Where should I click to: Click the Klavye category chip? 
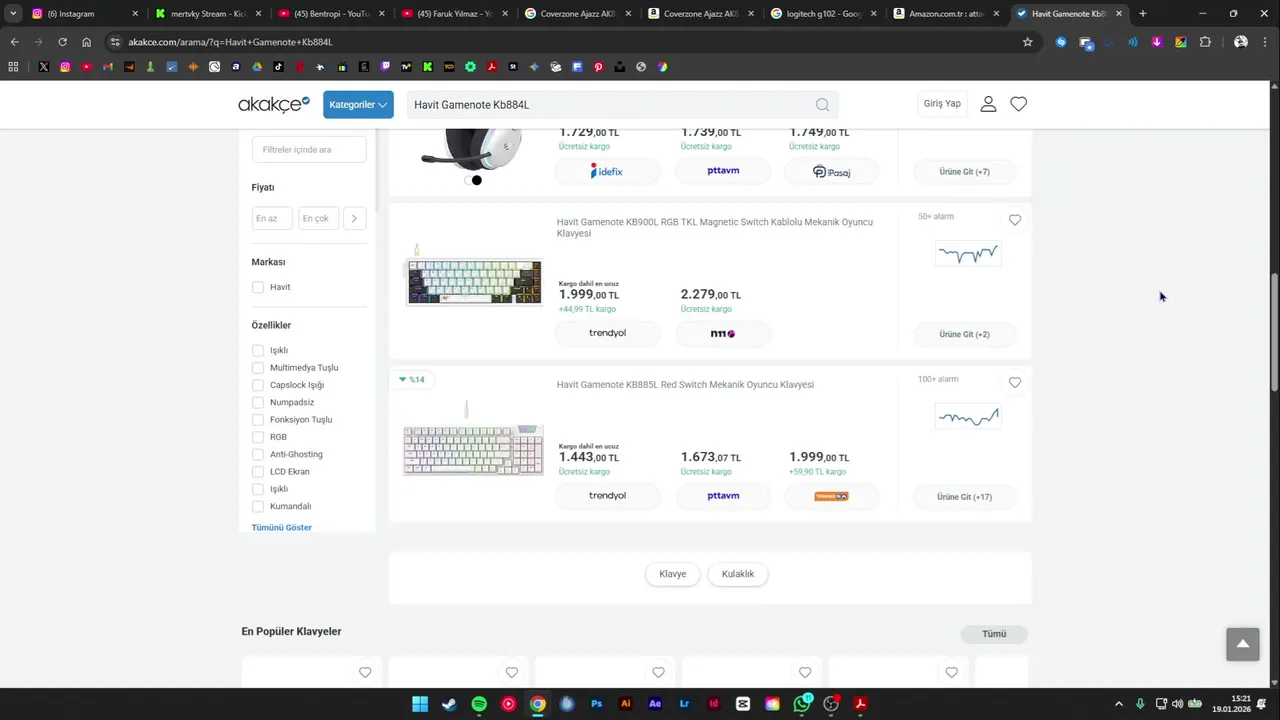click(673, 574)
